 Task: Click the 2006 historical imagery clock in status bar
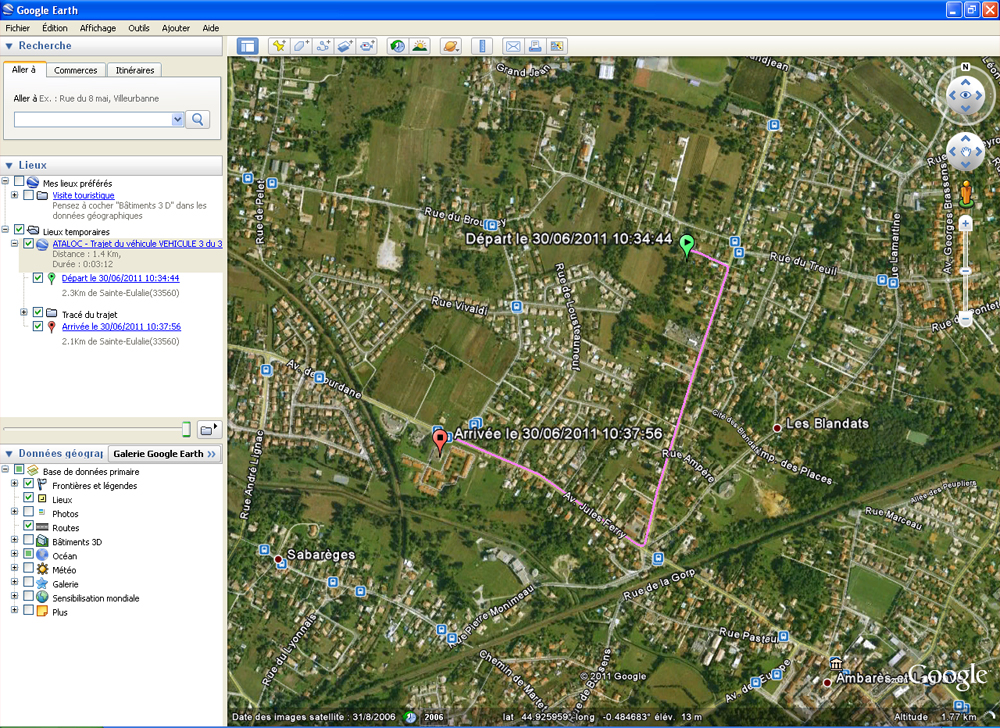click(x=410, y=717)
